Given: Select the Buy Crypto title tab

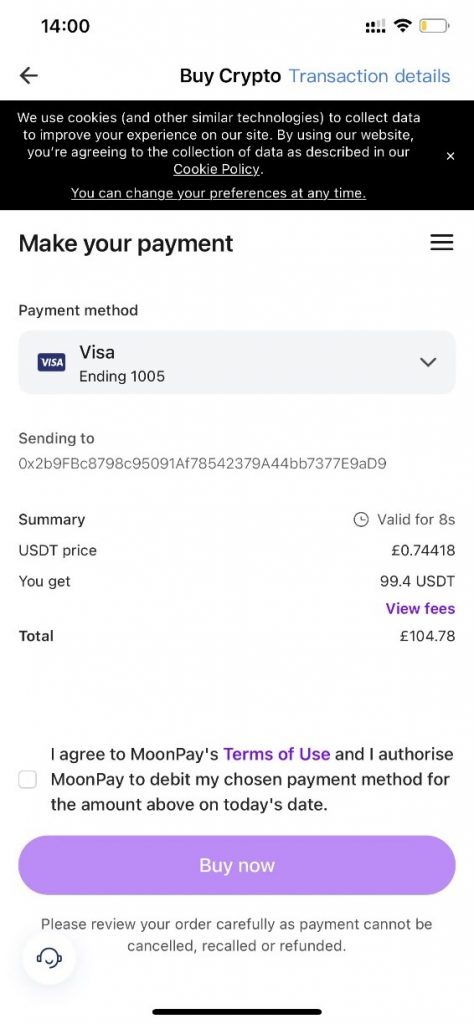Looking at the screenshot, I should click(230, 76).
